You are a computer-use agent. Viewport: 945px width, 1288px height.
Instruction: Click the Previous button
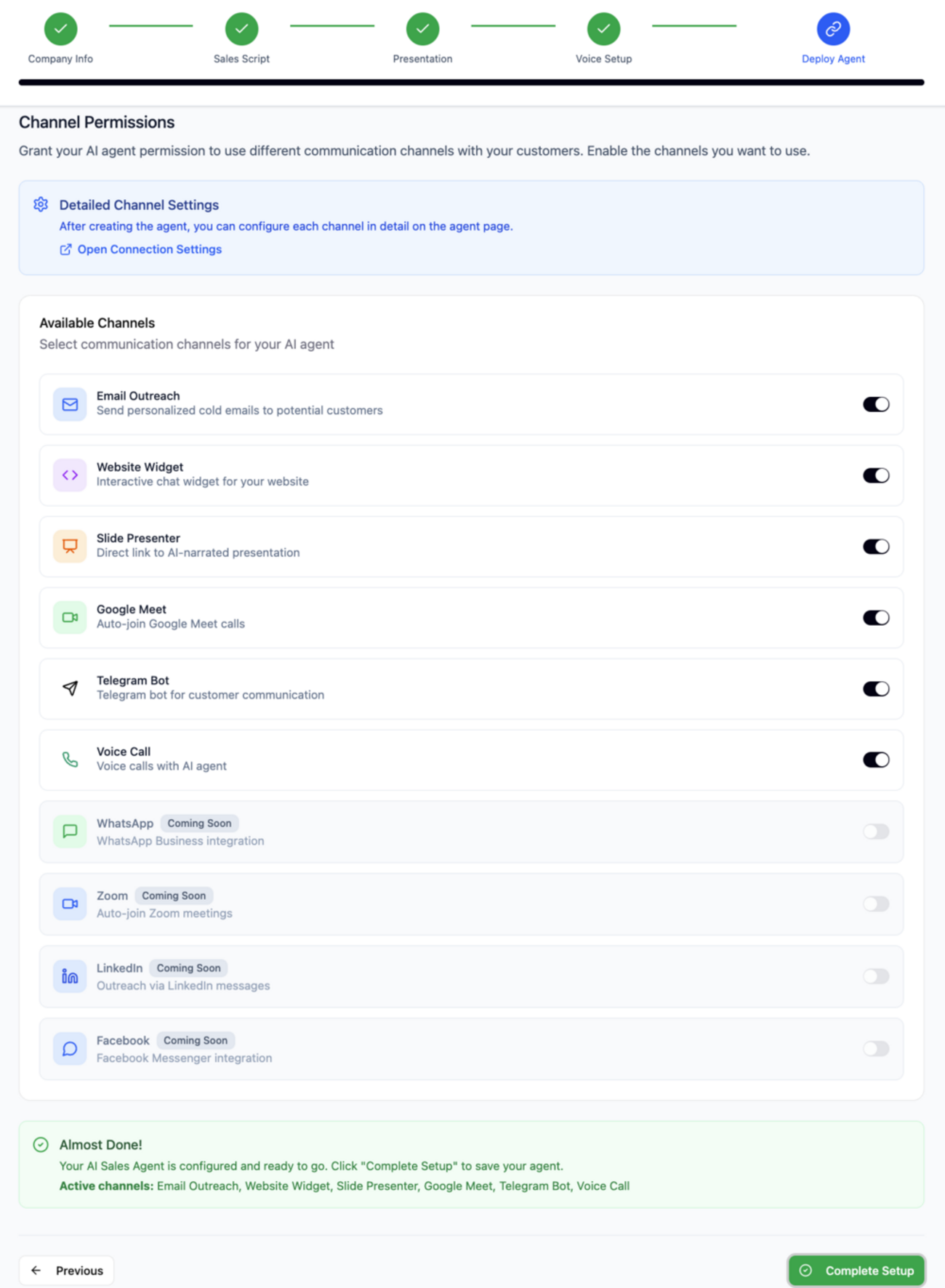[x=66, y=1270]
